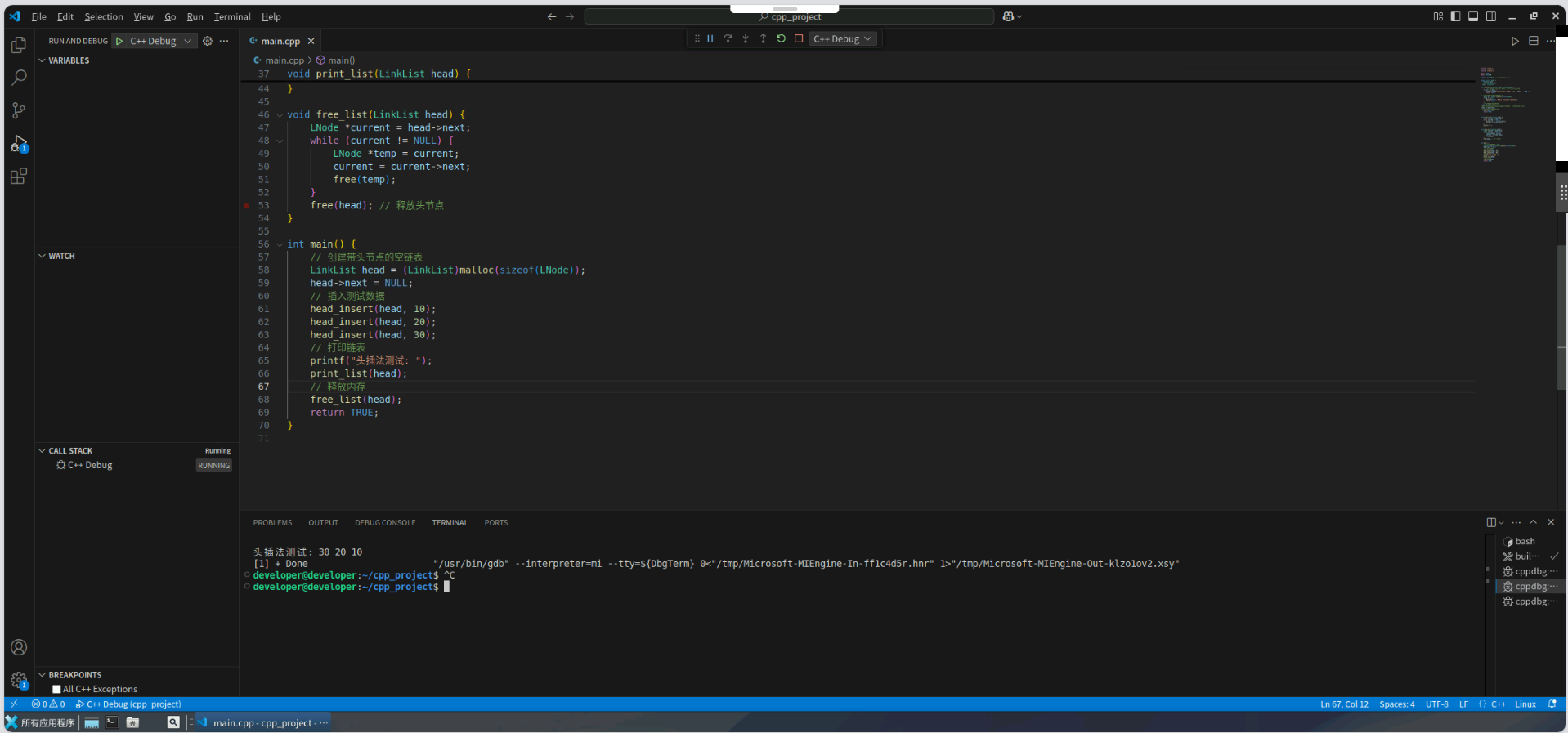Change line ending via LF status item
Viewport: 1568px width, 733px height.
tap(1463, 704)
